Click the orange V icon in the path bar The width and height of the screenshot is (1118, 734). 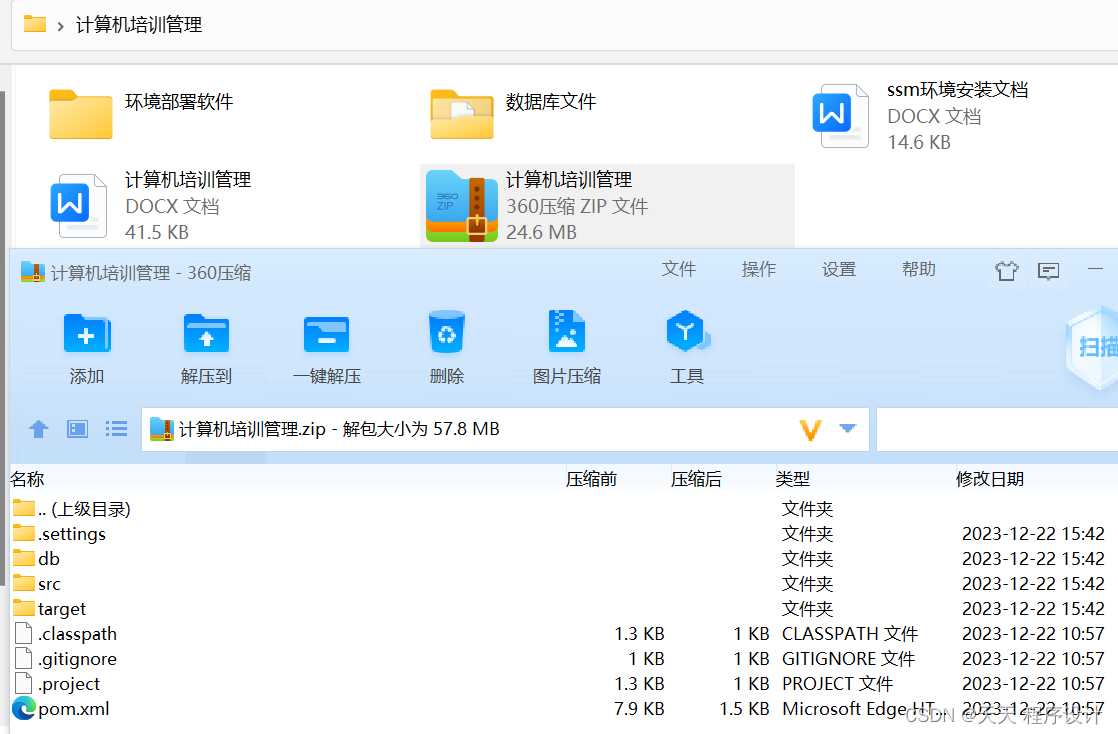coord(811,429)
